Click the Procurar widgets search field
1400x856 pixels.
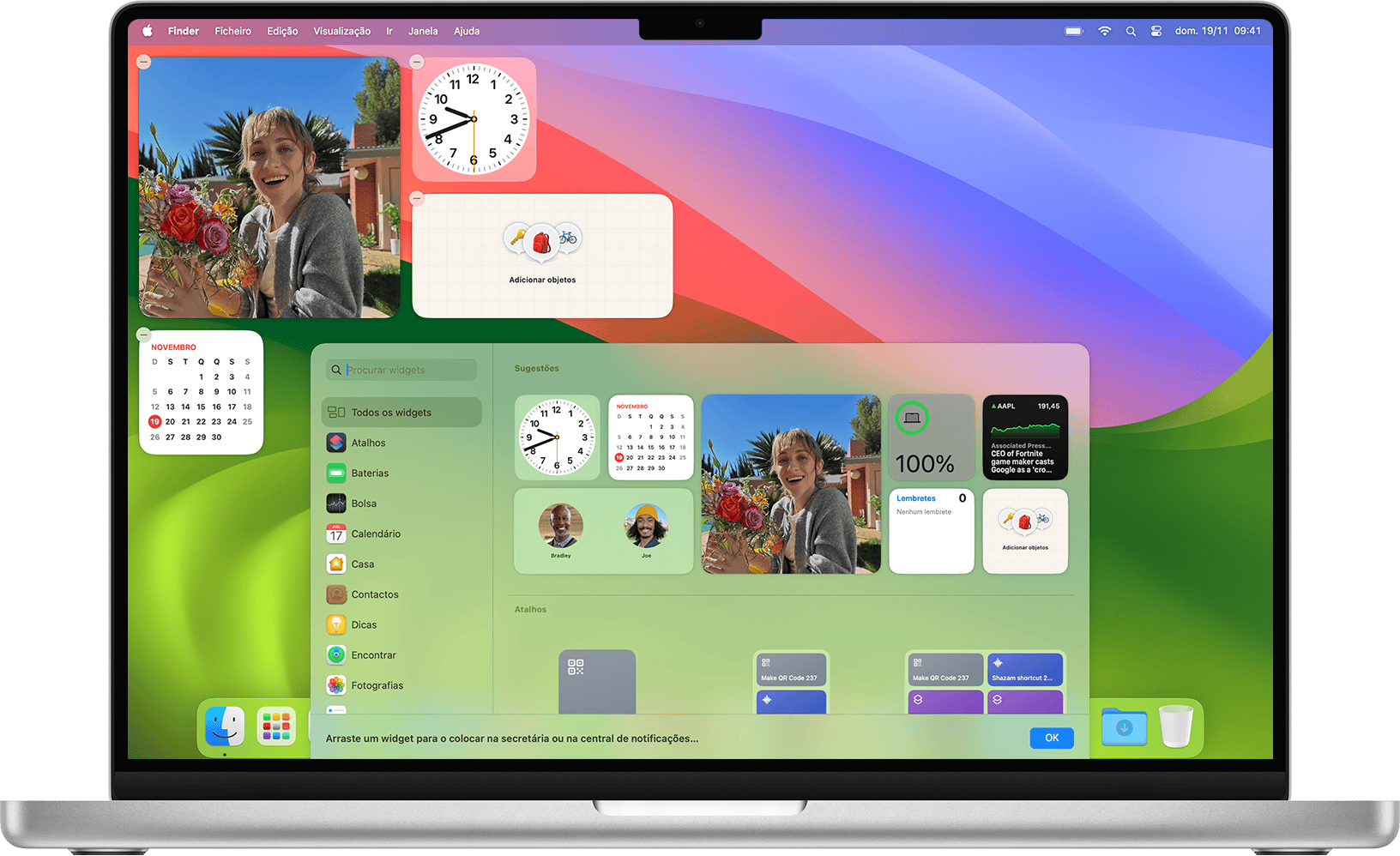401,370
